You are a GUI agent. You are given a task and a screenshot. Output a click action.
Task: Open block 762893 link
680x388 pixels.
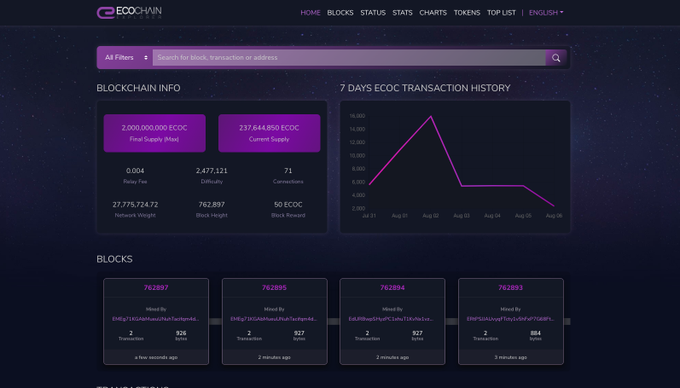tap(510, 287)
